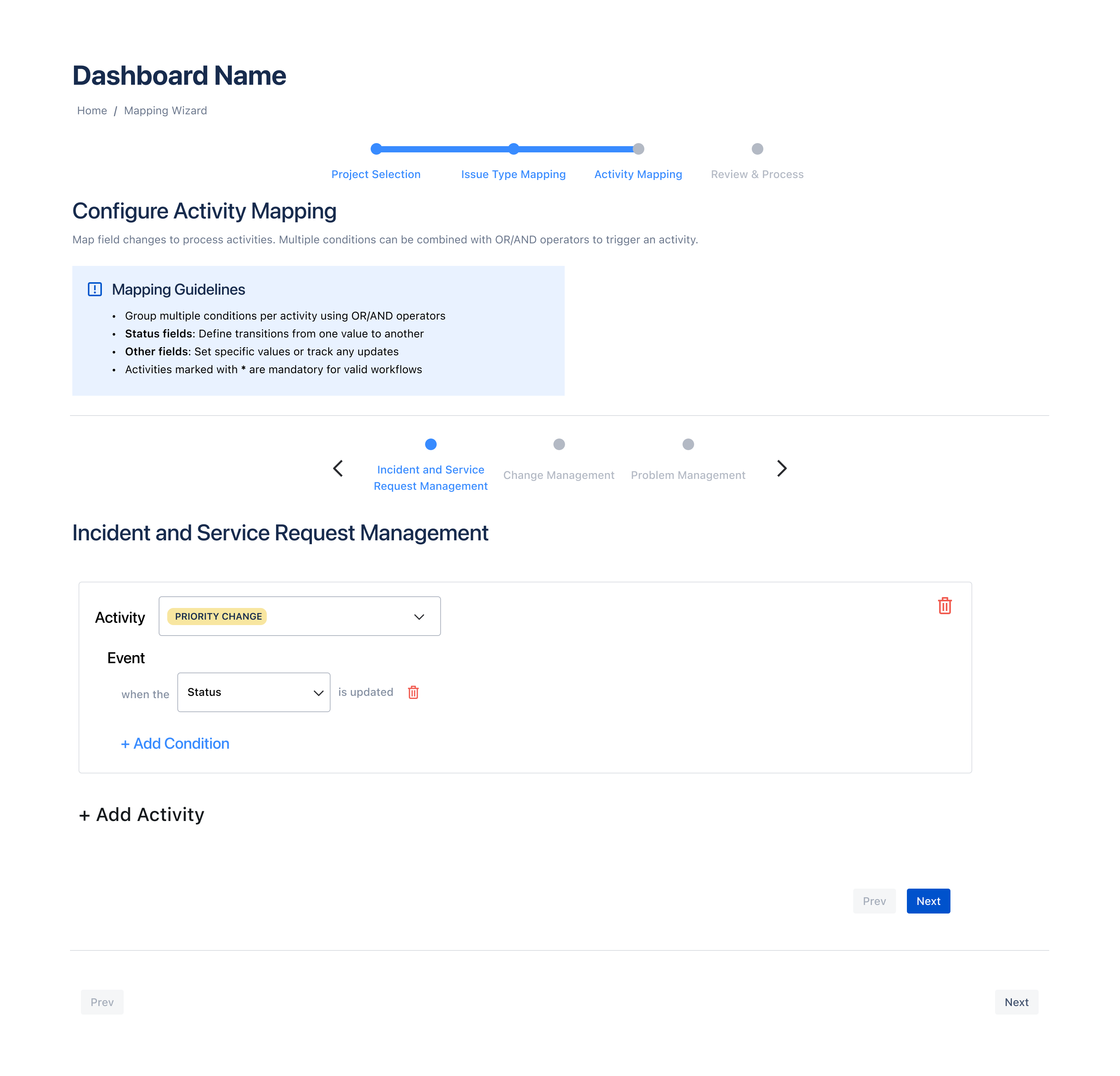Click the bottom-left Prev button
Screen dimensions: 1120x1076
tap(102, 1002)
